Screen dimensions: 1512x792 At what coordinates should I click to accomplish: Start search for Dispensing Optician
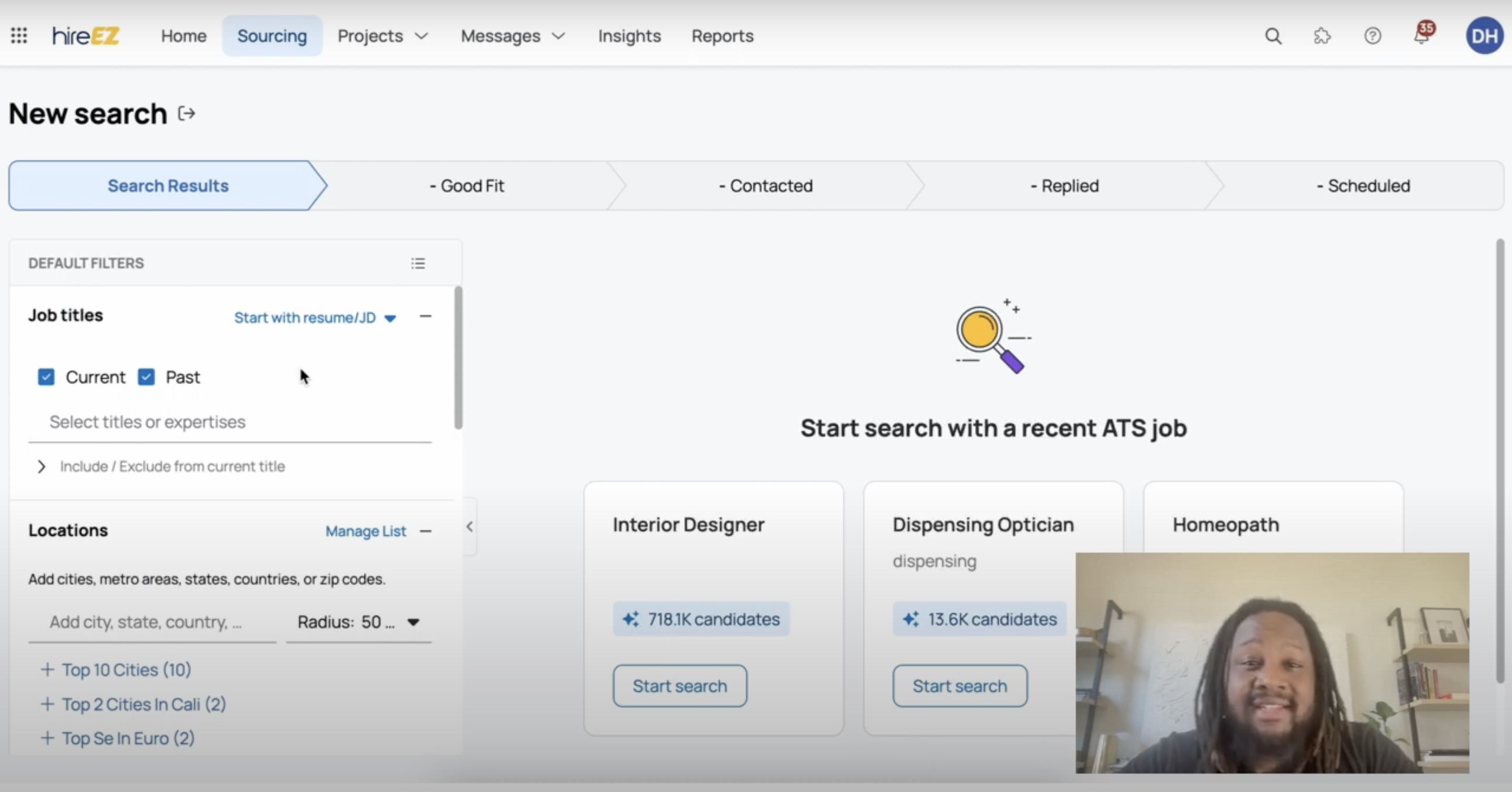coord(960,686)
